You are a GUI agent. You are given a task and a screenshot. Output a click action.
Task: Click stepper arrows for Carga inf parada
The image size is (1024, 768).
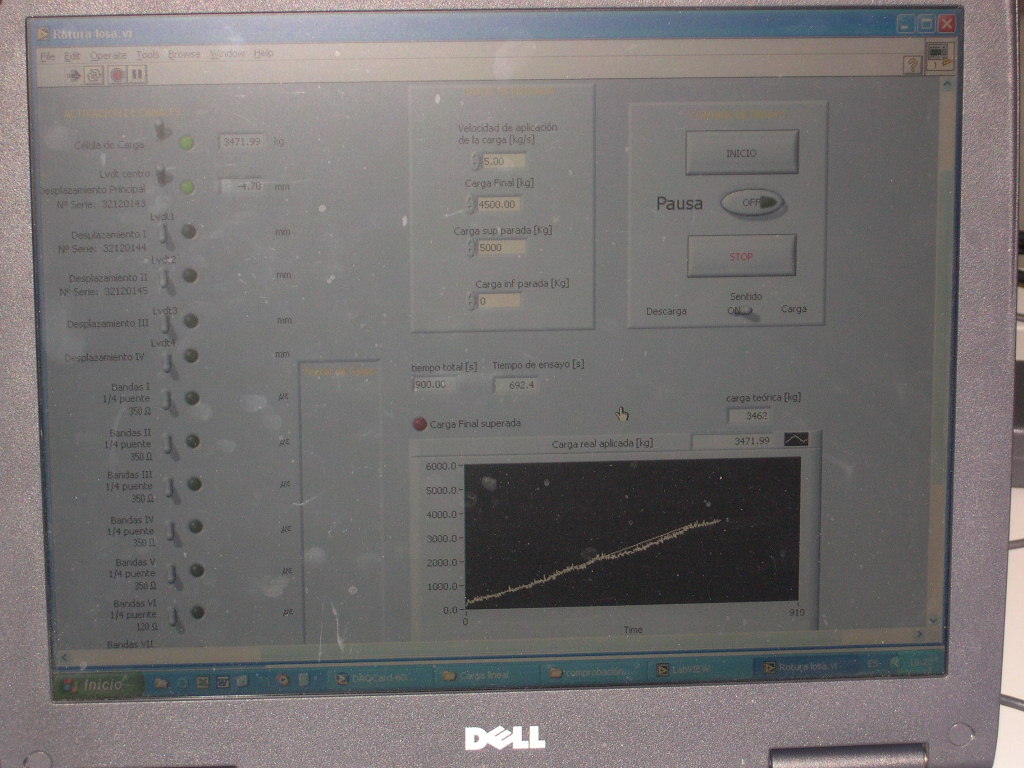tap(471, 301)
